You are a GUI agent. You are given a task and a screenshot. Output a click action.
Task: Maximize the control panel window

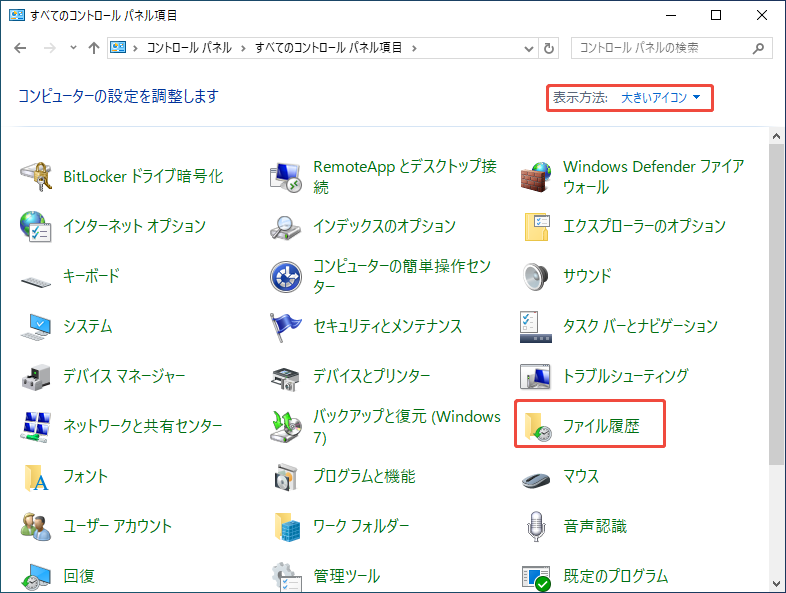[716, 15]
